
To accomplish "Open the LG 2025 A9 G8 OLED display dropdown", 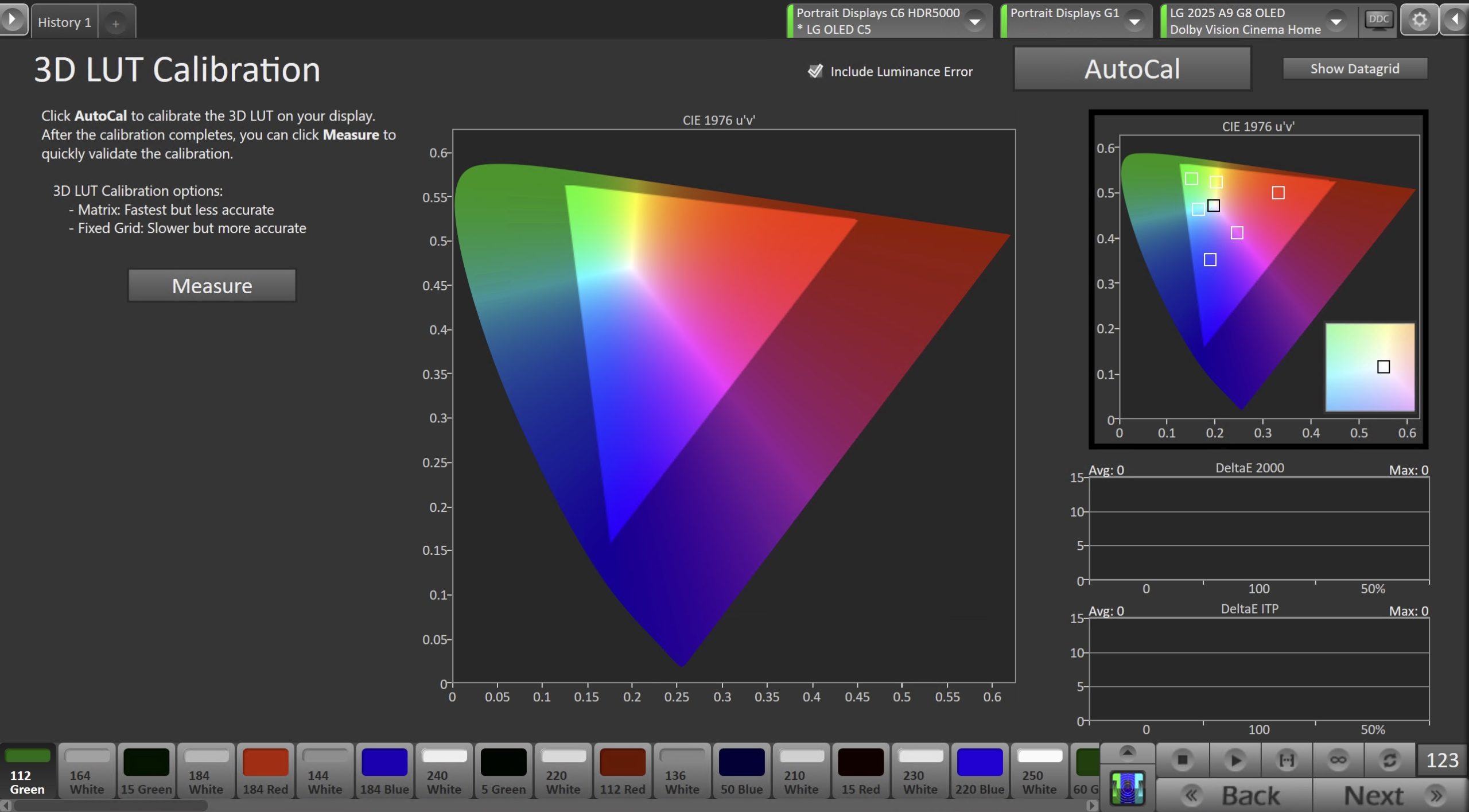I will 1336,22.
